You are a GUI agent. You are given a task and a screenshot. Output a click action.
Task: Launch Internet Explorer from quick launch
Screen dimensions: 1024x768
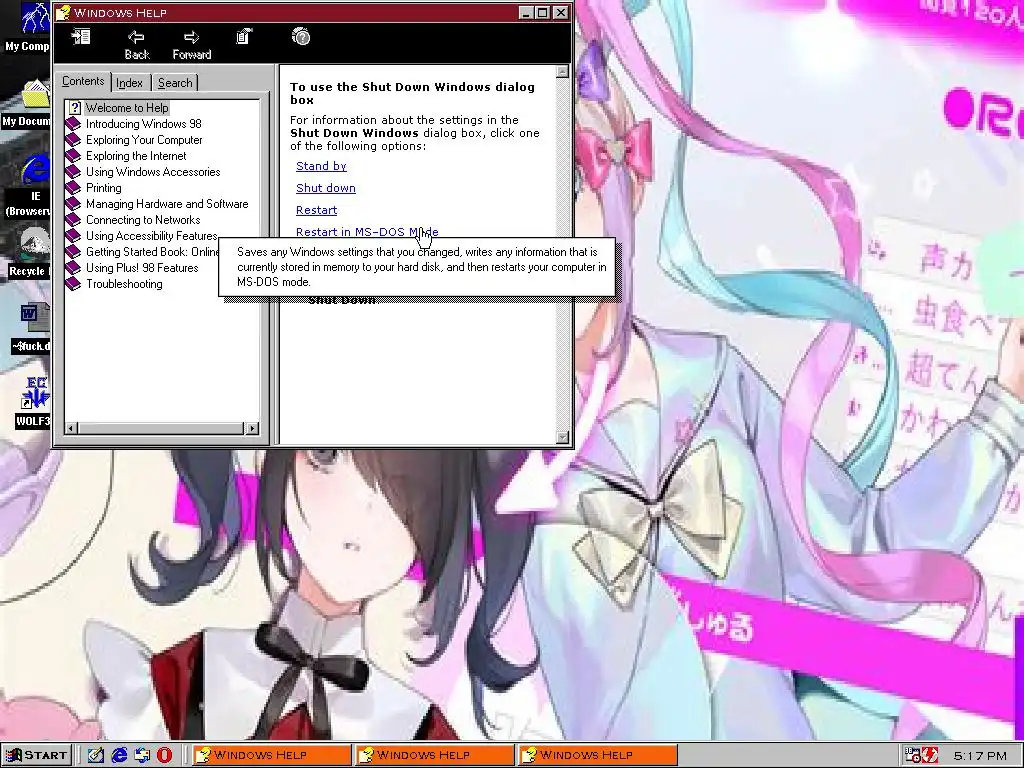[119, 756]
